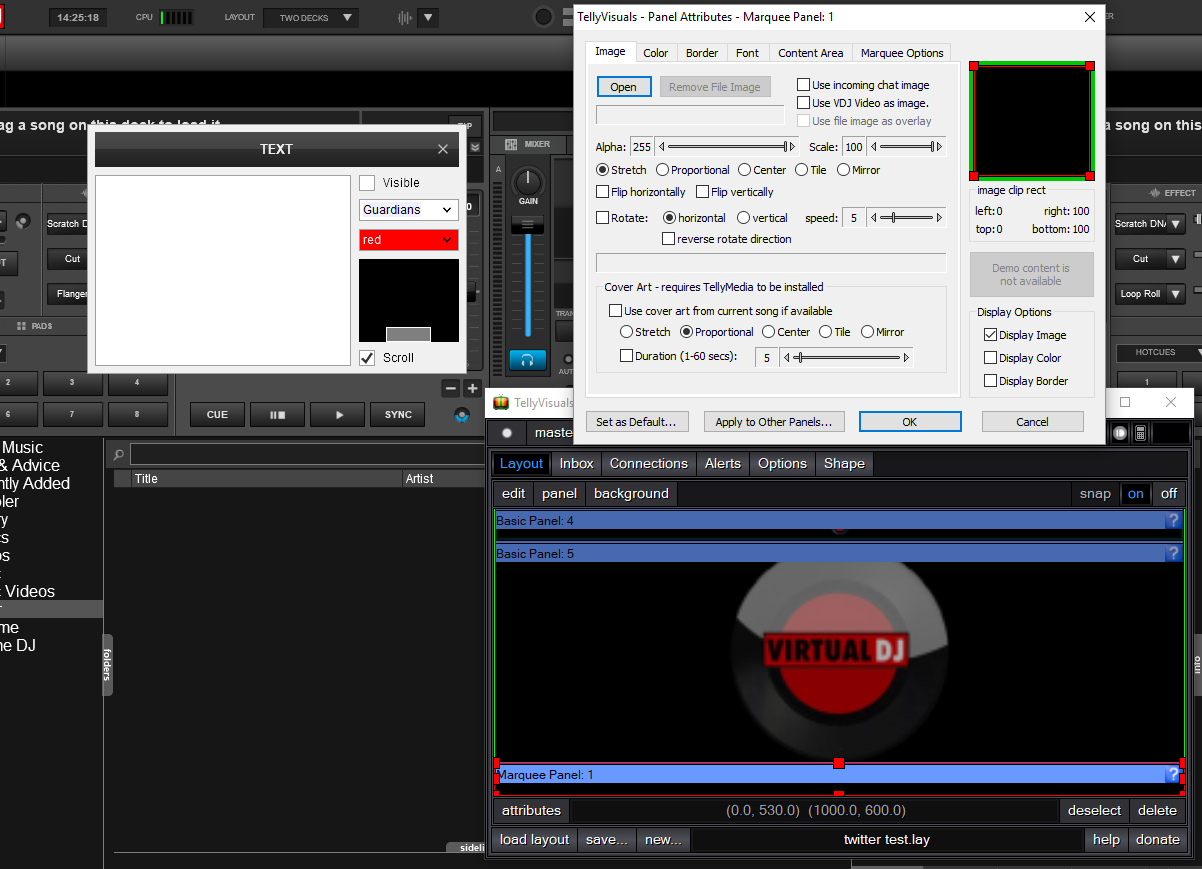This screenshot has width=1202, height=869.
Task: Click the TellyVisuals app logo icon
Action: pyautogui.click(x=502, y=403)
